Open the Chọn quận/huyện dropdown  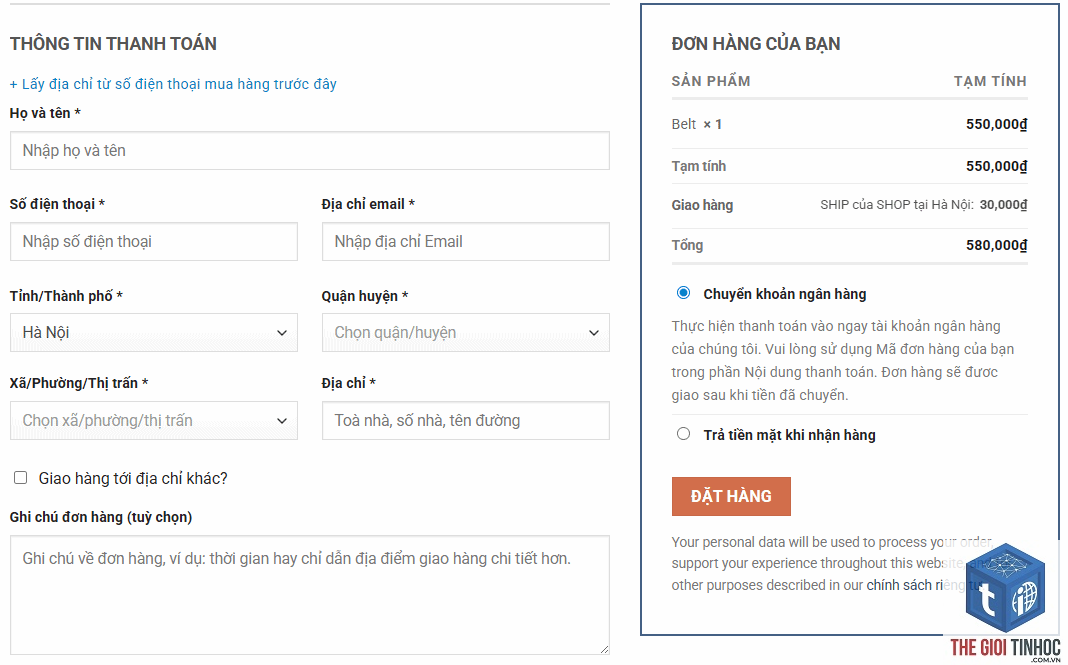pos(466,332)
